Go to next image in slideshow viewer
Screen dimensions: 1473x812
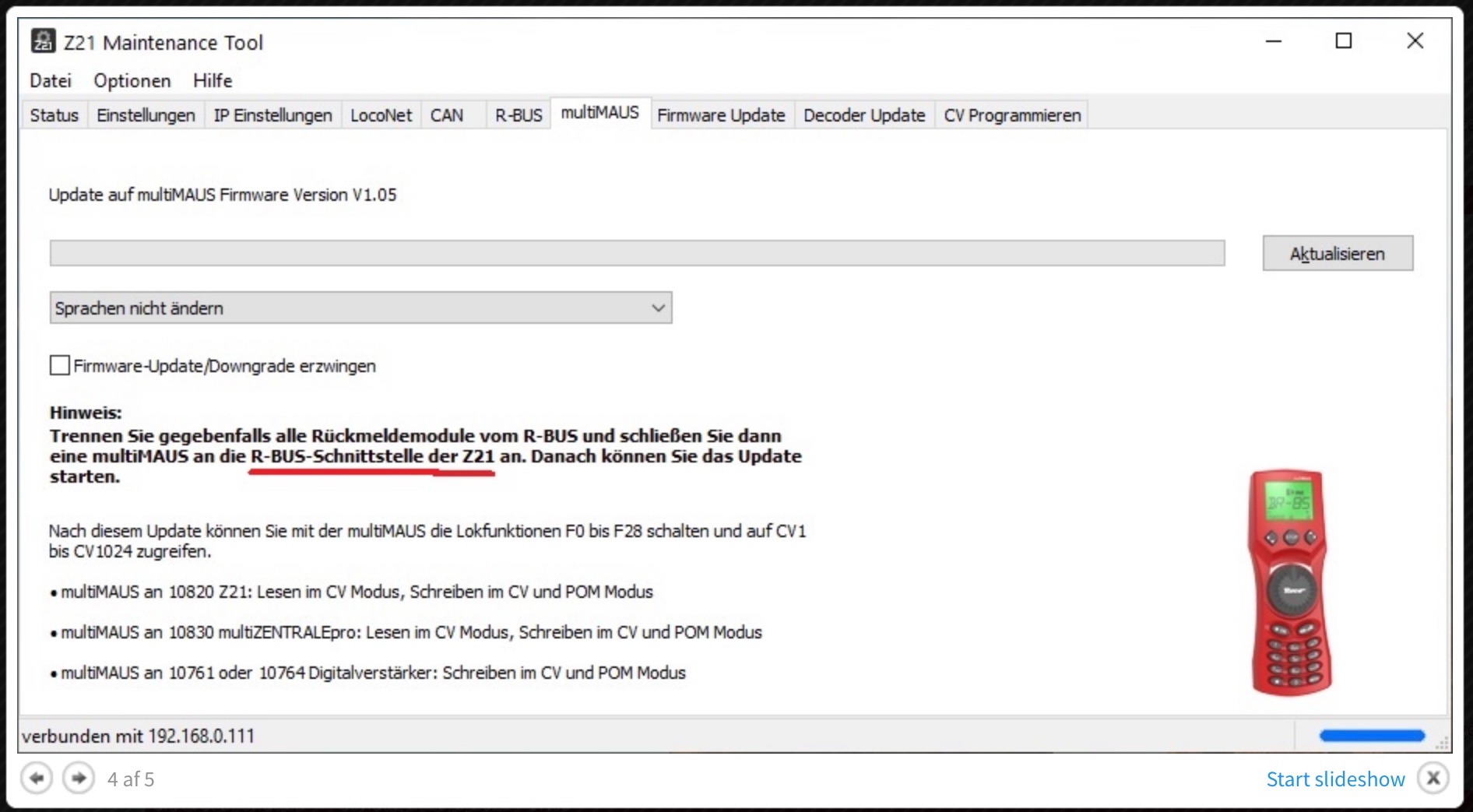tap(79, 778)
